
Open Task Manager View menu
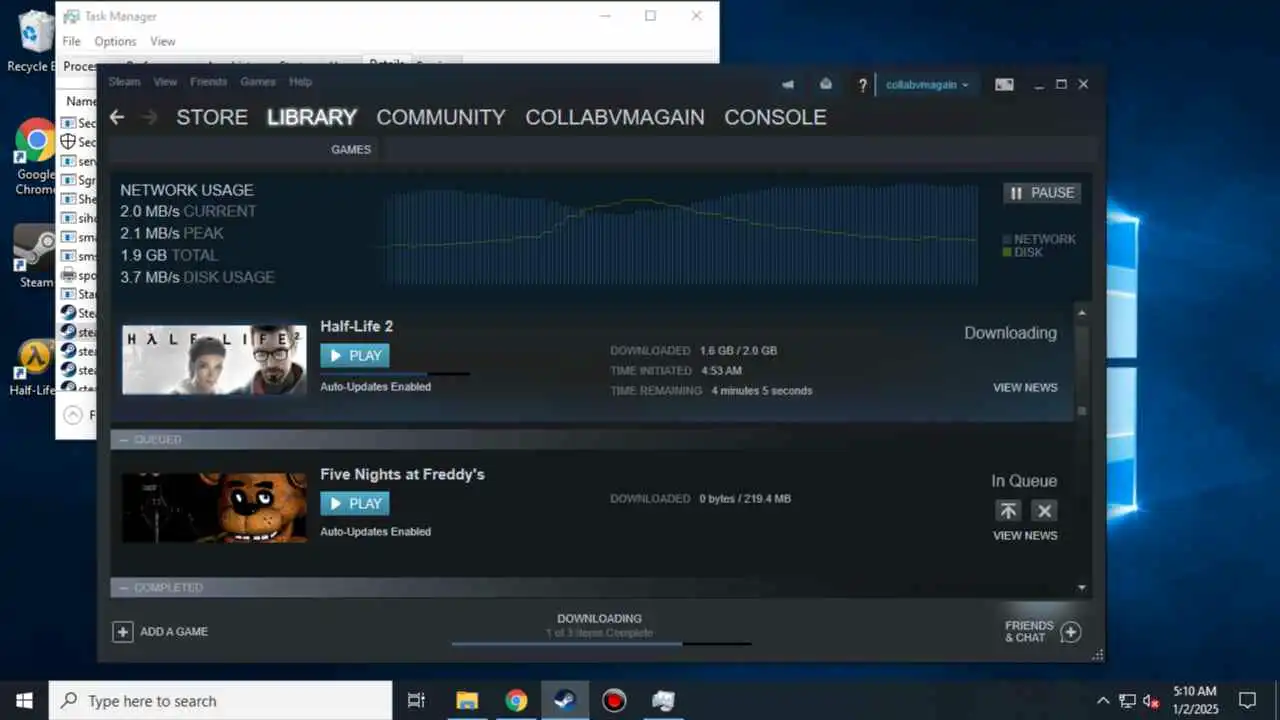163,41
